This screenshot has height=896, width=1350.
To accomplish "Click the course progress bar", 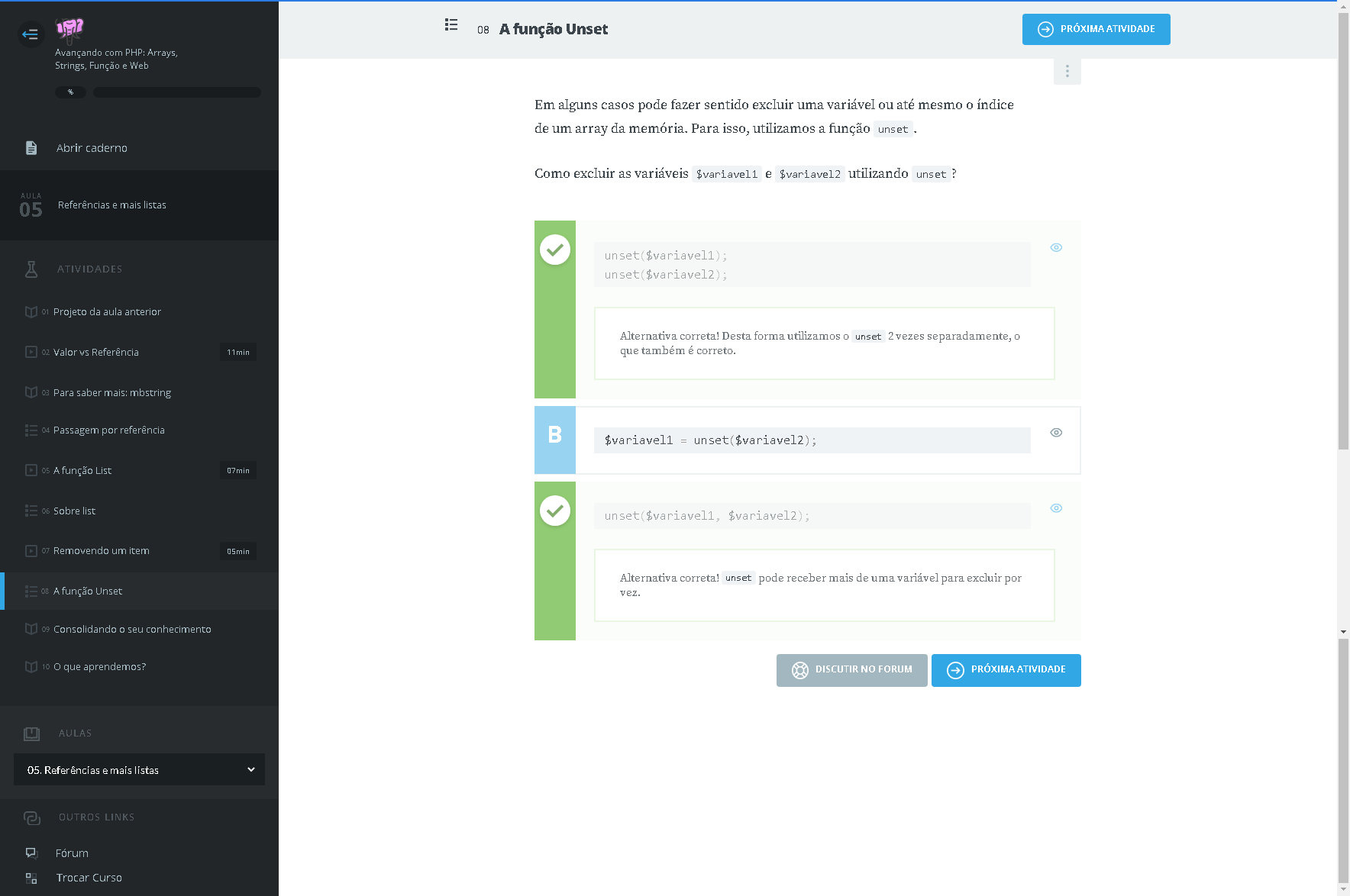I will coord(176,92).
